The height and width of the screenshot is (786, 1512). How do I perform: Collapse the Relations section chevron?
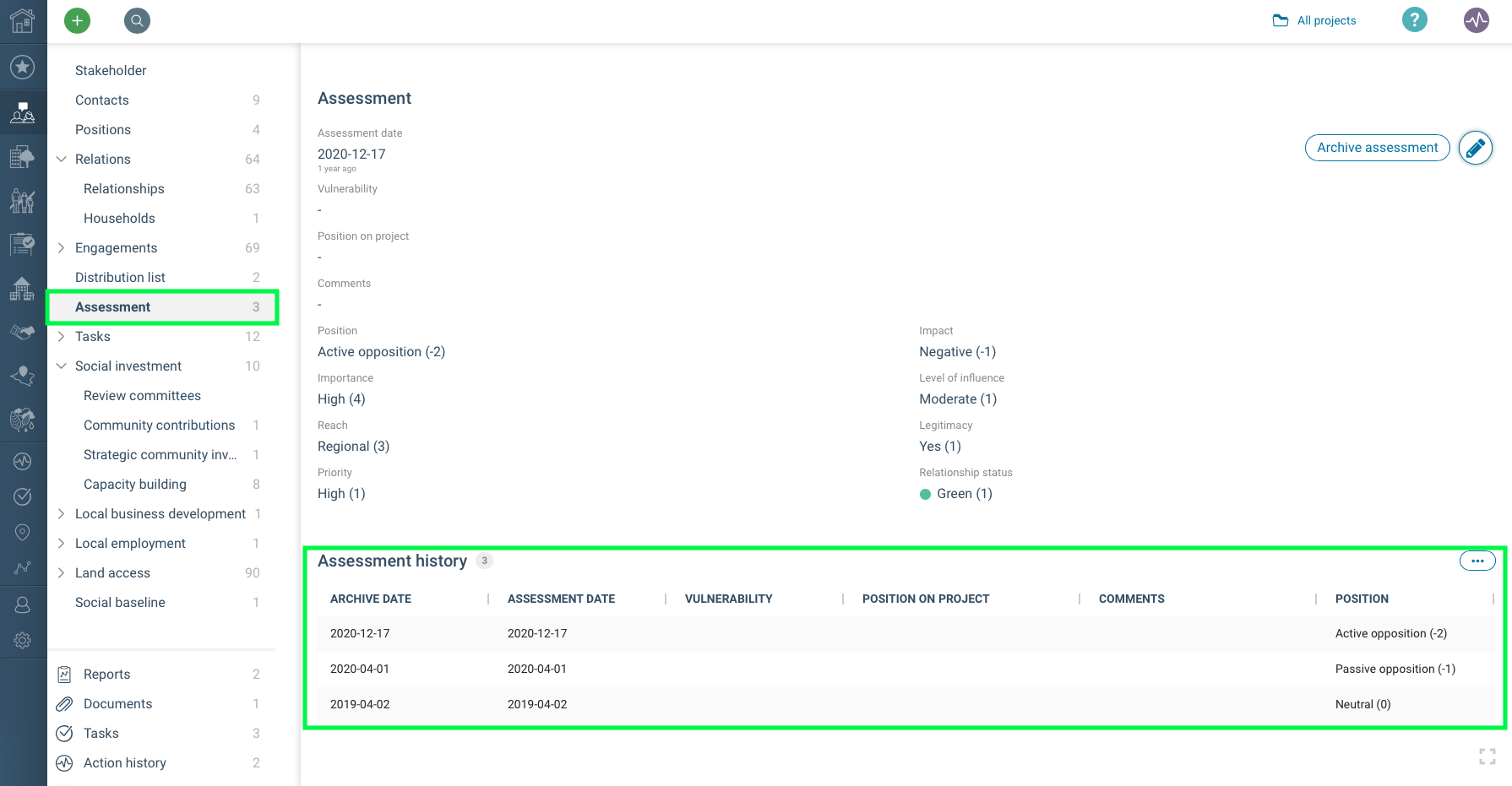coord(61,159)
